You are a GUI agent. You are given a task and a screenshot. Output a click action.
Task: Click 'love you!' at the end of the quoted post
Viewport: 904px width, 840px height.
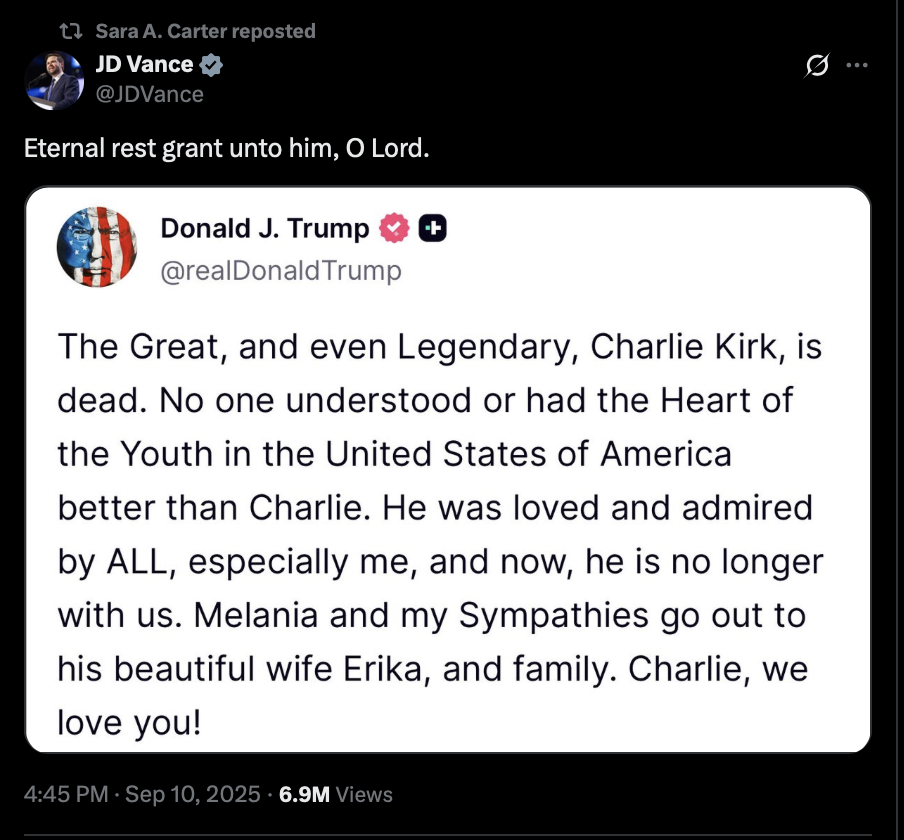129,722
